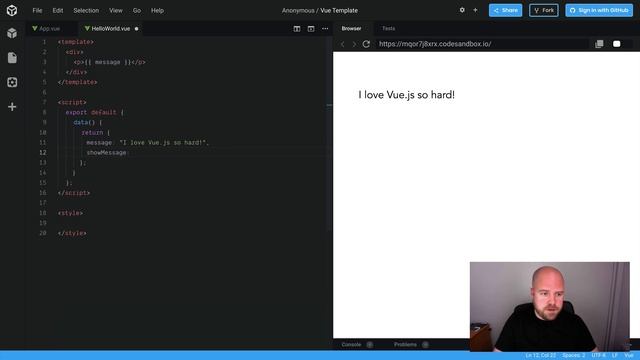Click the create new sandbox plus icon
This screenshot has height=360, width=640.
(475, 10)
